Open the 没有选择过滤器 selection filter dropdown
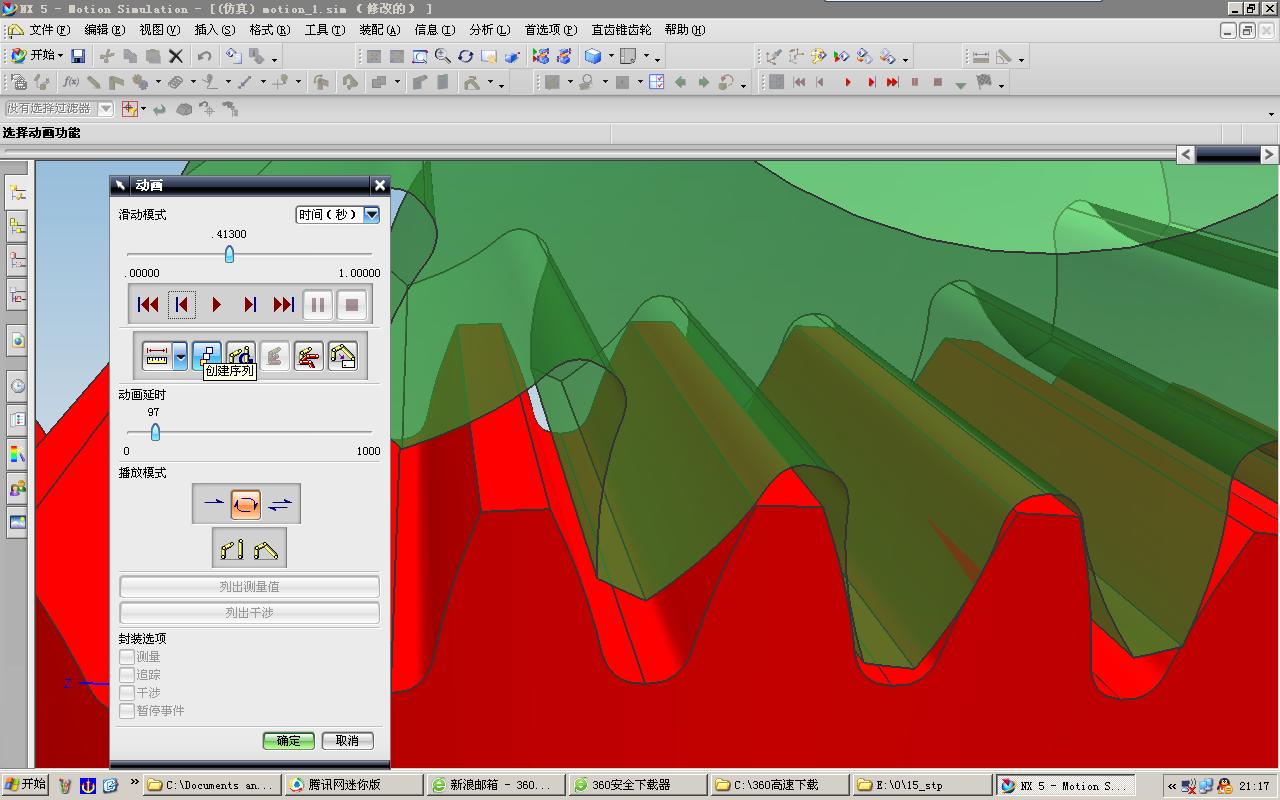This screenshot has width=1280, height=800. [x=105, y=108]
